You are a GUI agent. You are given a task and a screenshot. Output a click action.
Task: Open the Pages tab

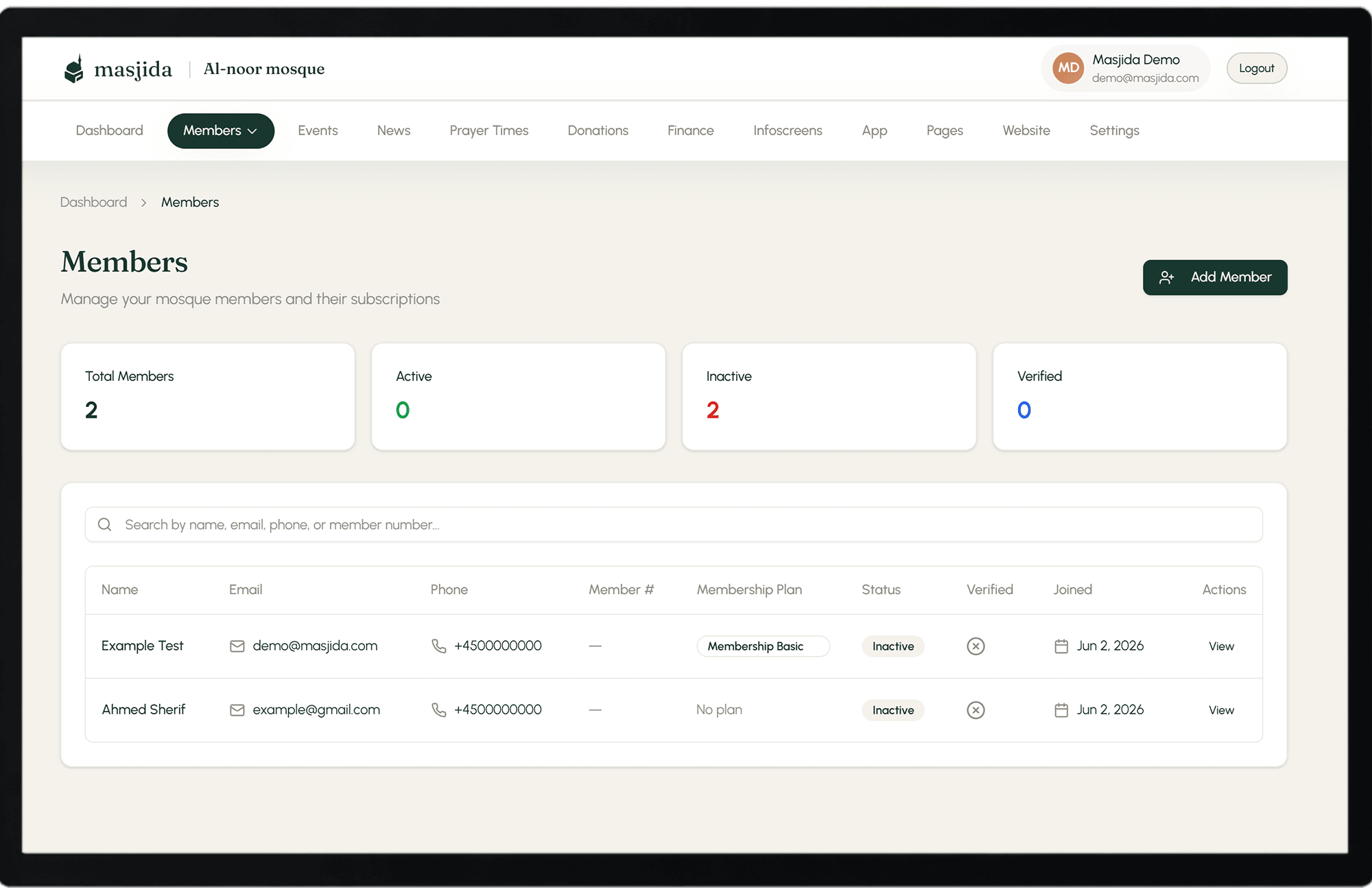pos(945,130)
